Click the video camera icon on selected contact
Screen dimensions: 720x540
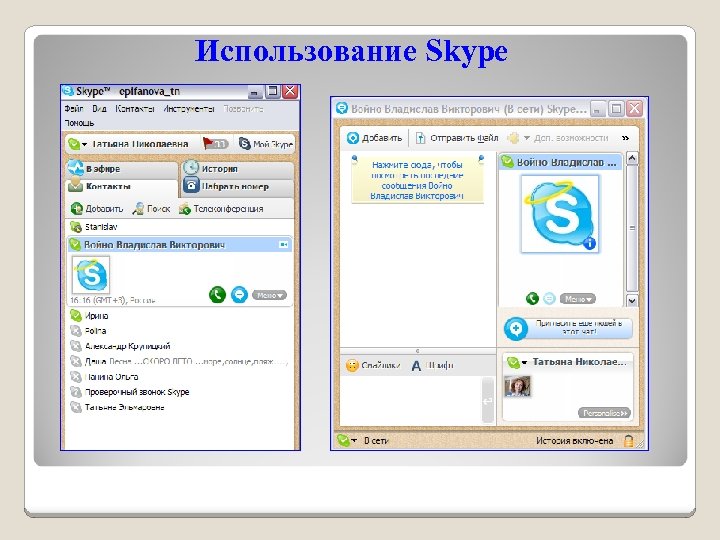[x=284, y=245]
